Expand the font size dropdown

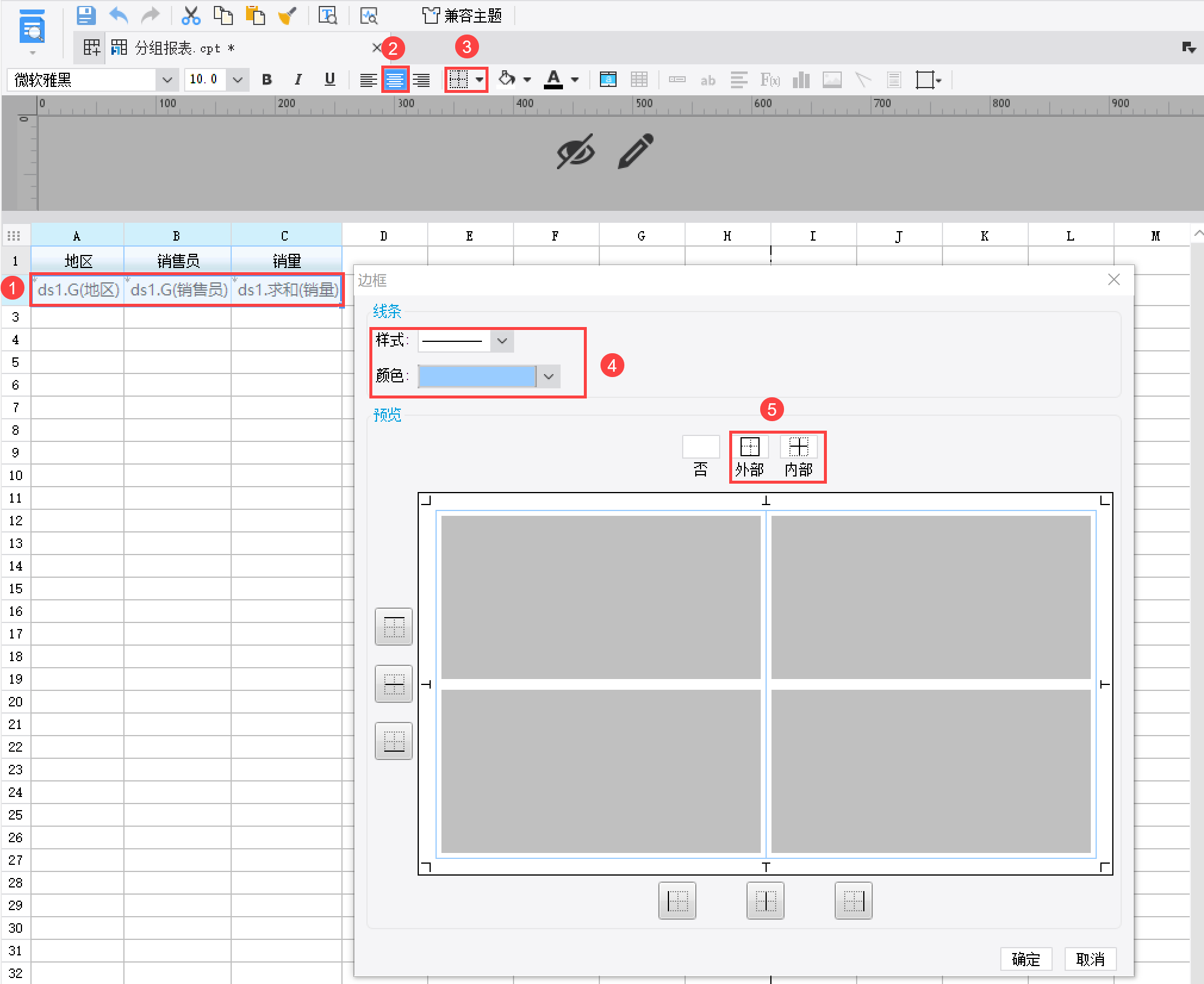pyautogui.click(x=237, y=80)
